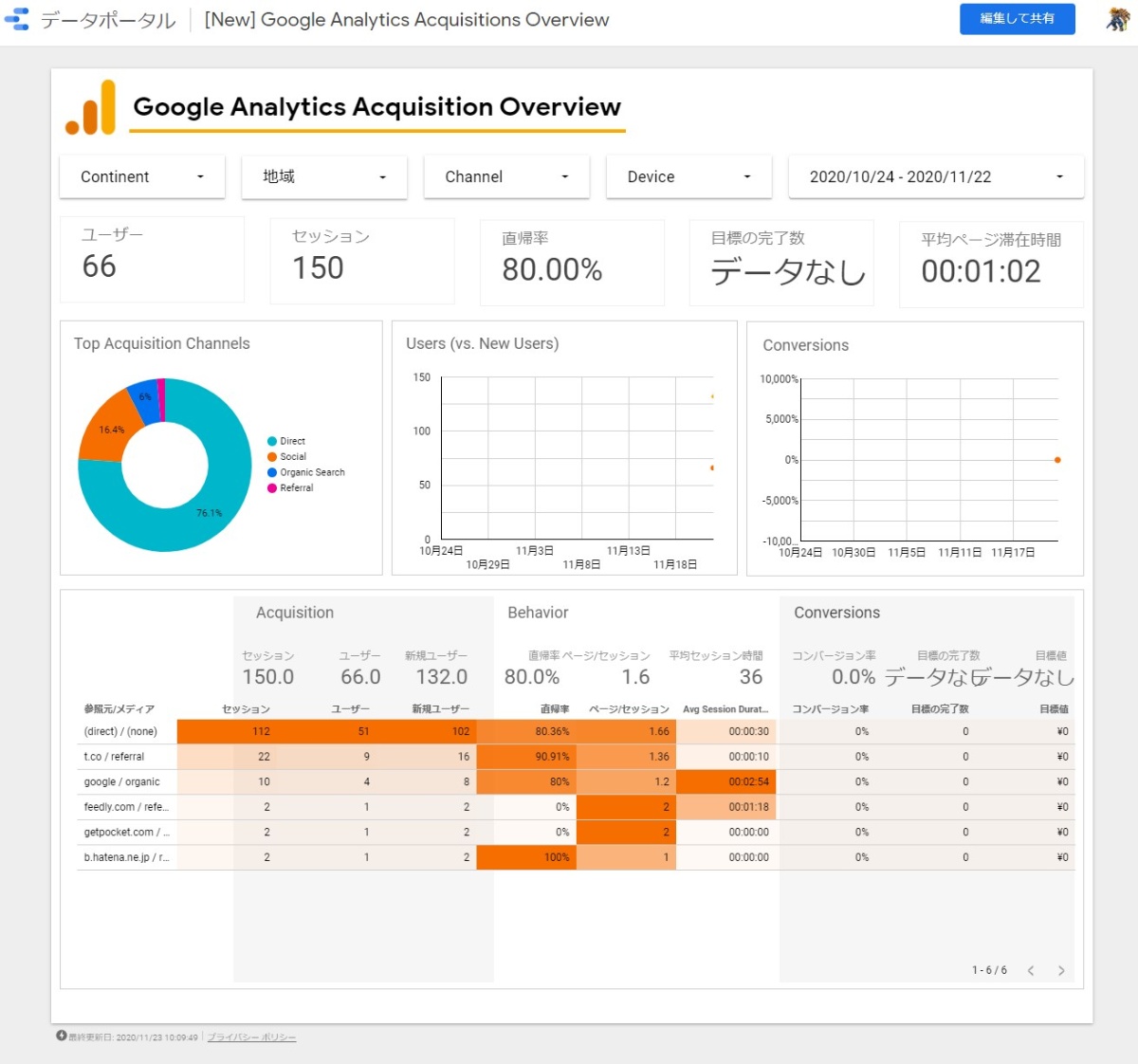Sort by 参照元/メディア column header
The image size is (1138, 1064).
point(119,709)
